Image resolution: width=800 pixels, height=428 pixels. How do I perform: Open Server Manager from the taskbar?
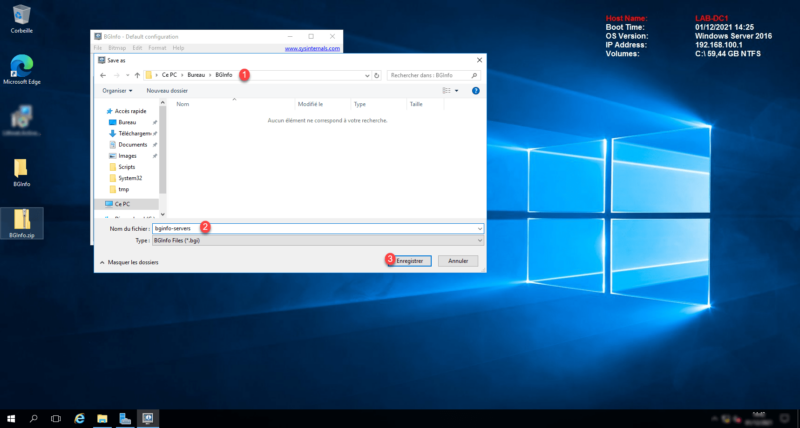point(125,419)
